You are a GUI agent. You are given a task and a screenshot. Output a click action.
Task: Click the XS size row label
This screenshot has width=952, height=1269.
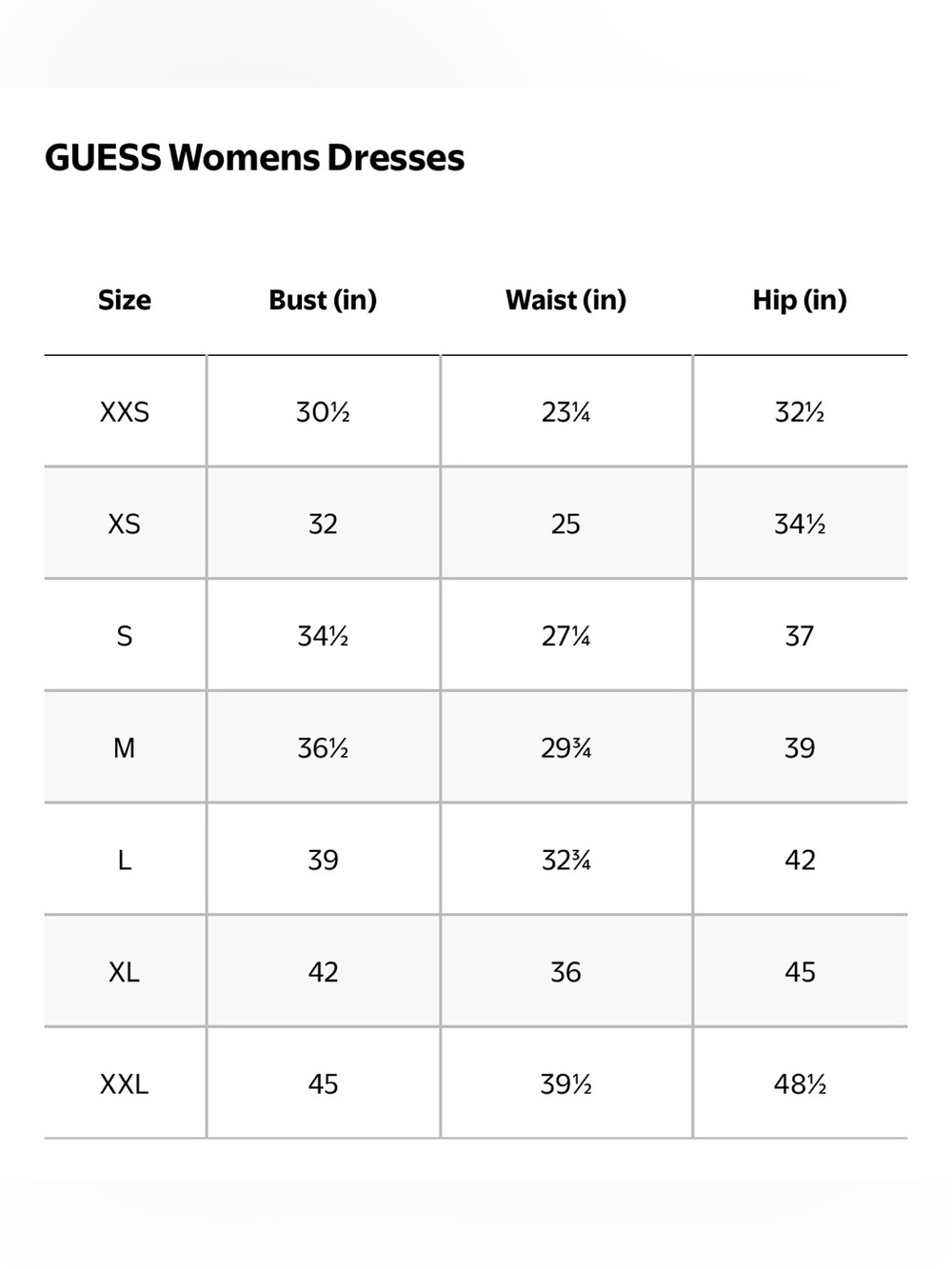(125, 524)
